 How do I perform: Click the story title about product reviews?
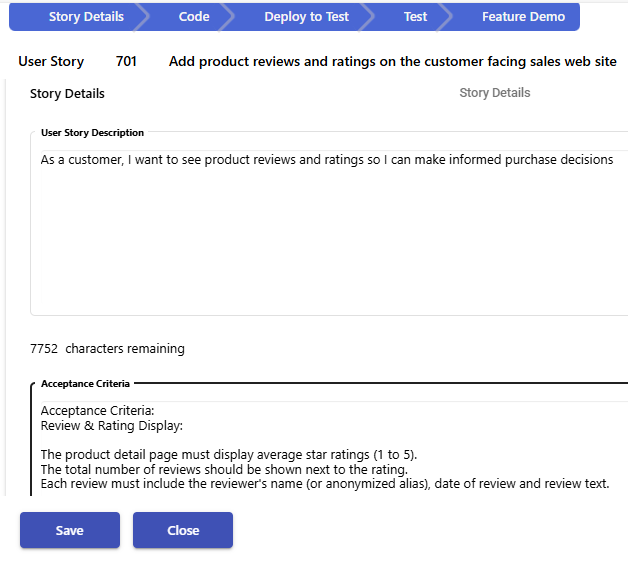coord(392,61)
